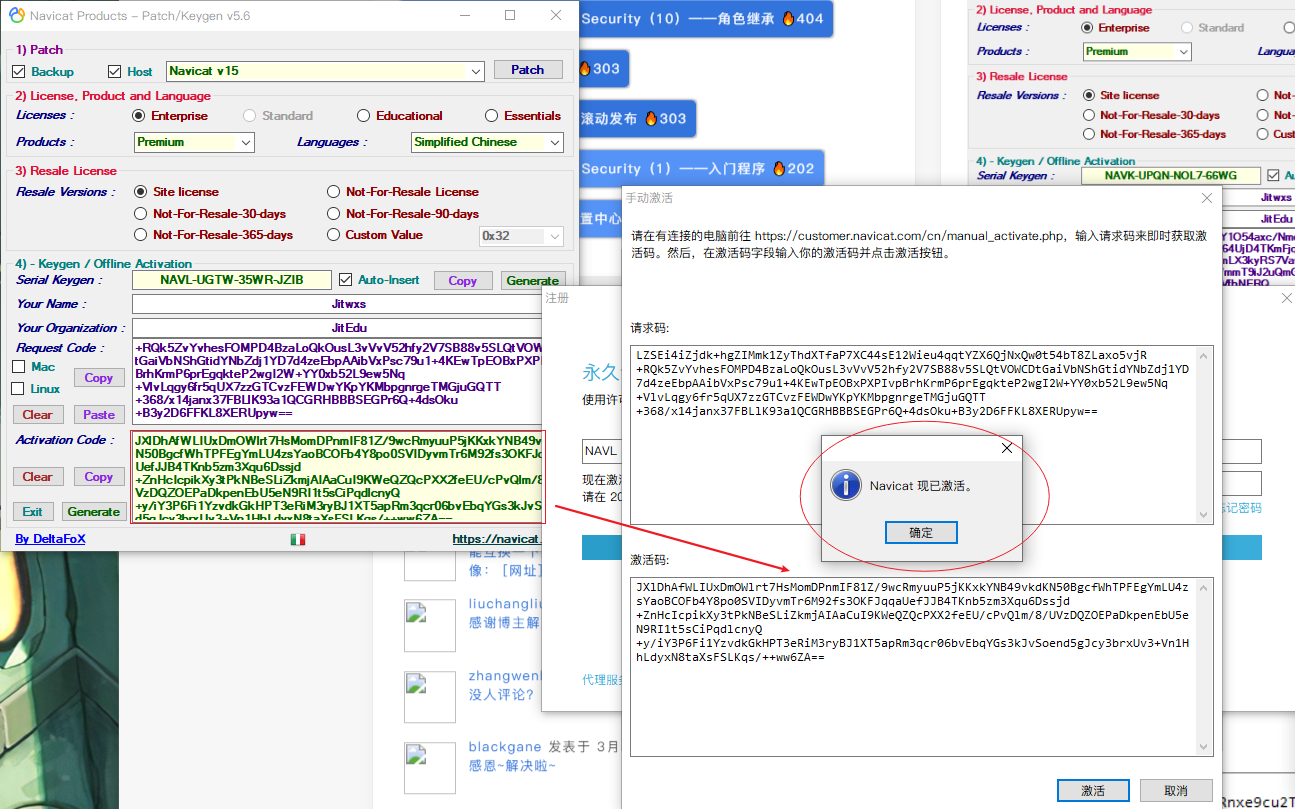Click the Your Organization field JitEdu

click(349, 328)
